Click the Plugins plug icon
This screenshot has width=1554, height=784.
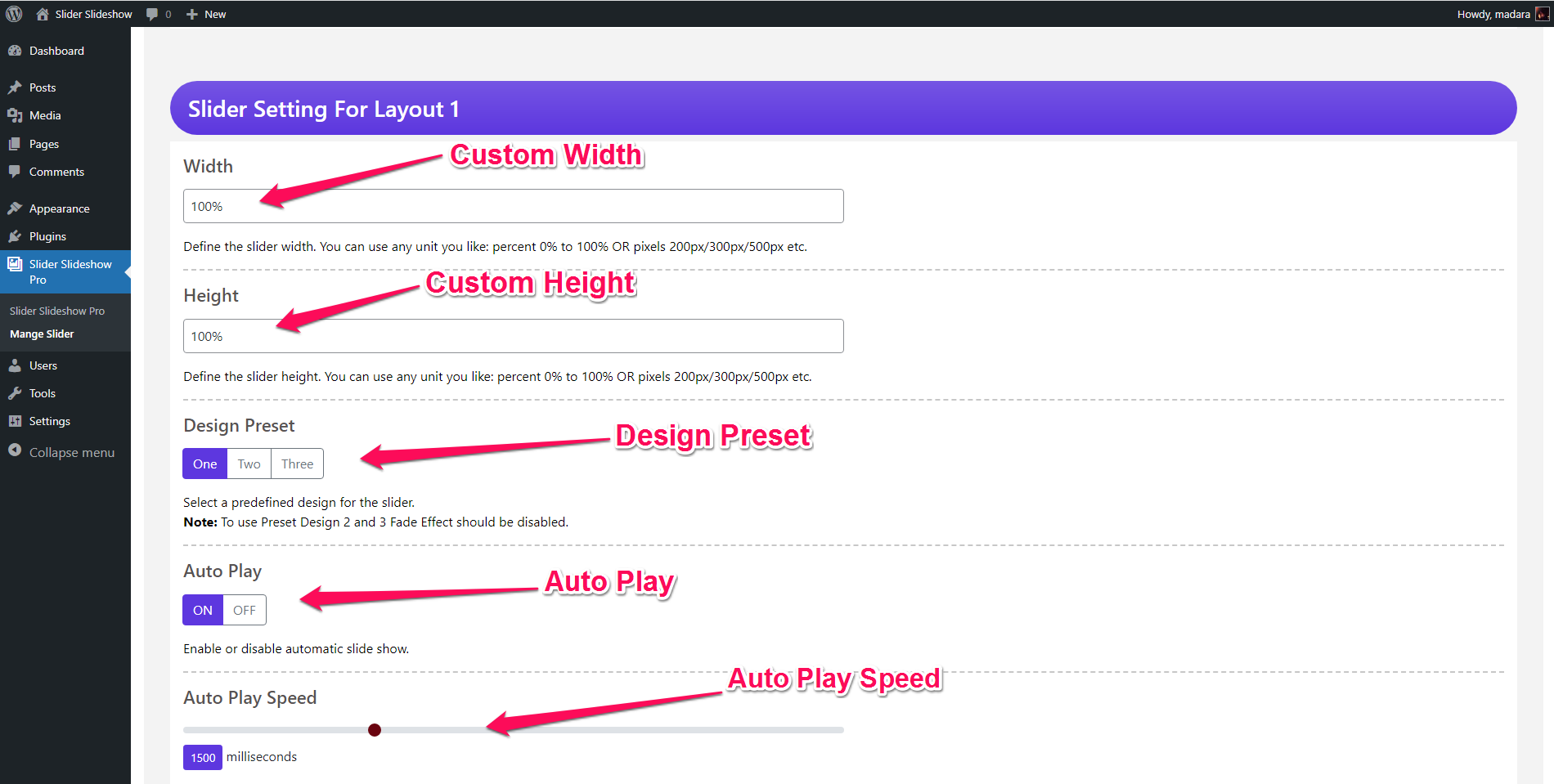pos(15,236)
